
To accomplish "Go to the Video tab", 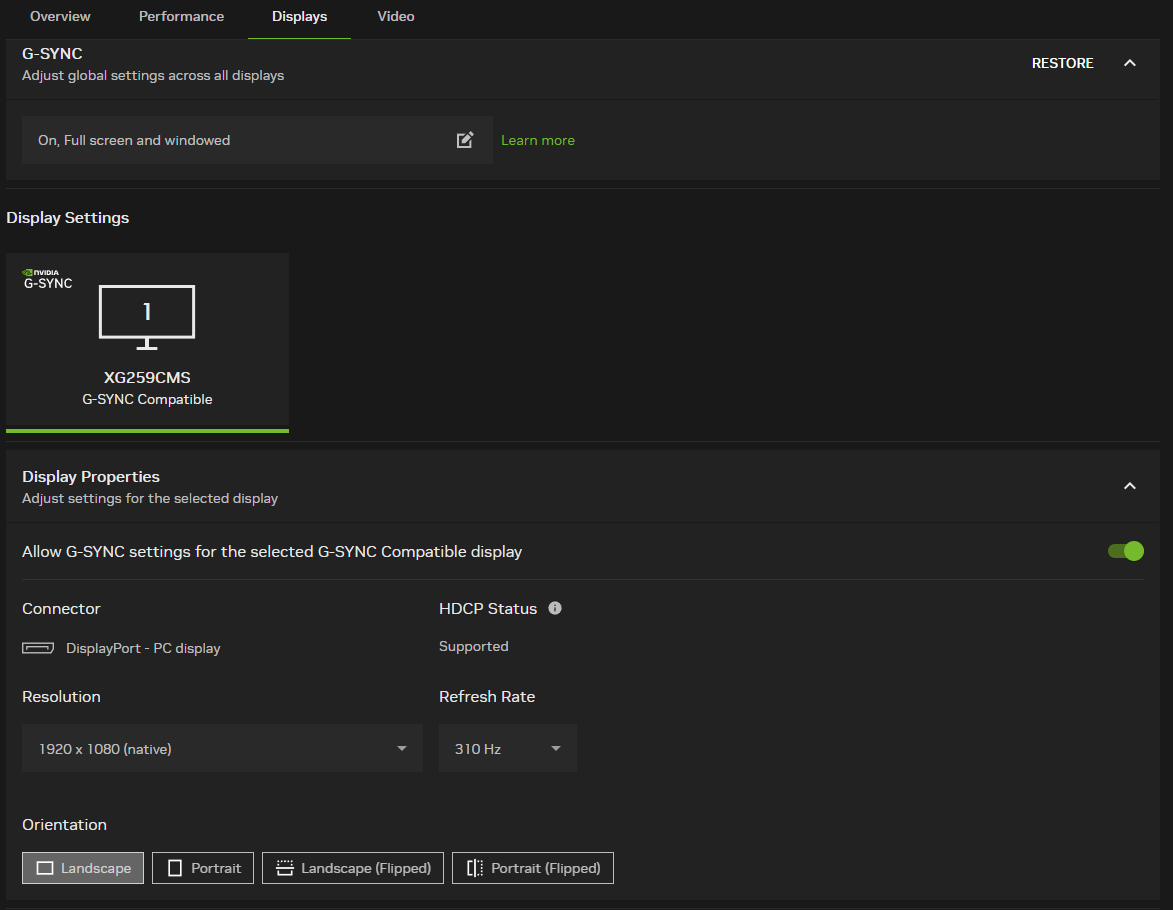I will (x=396, y=16).
